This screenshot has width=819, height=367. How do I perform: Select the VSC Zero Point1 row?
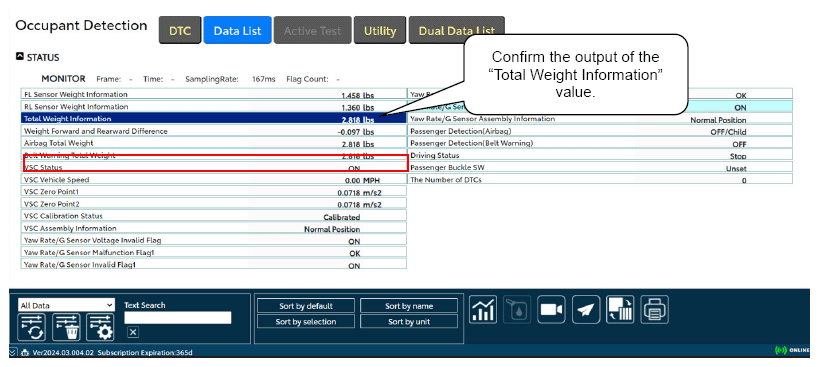coord(214,192)
